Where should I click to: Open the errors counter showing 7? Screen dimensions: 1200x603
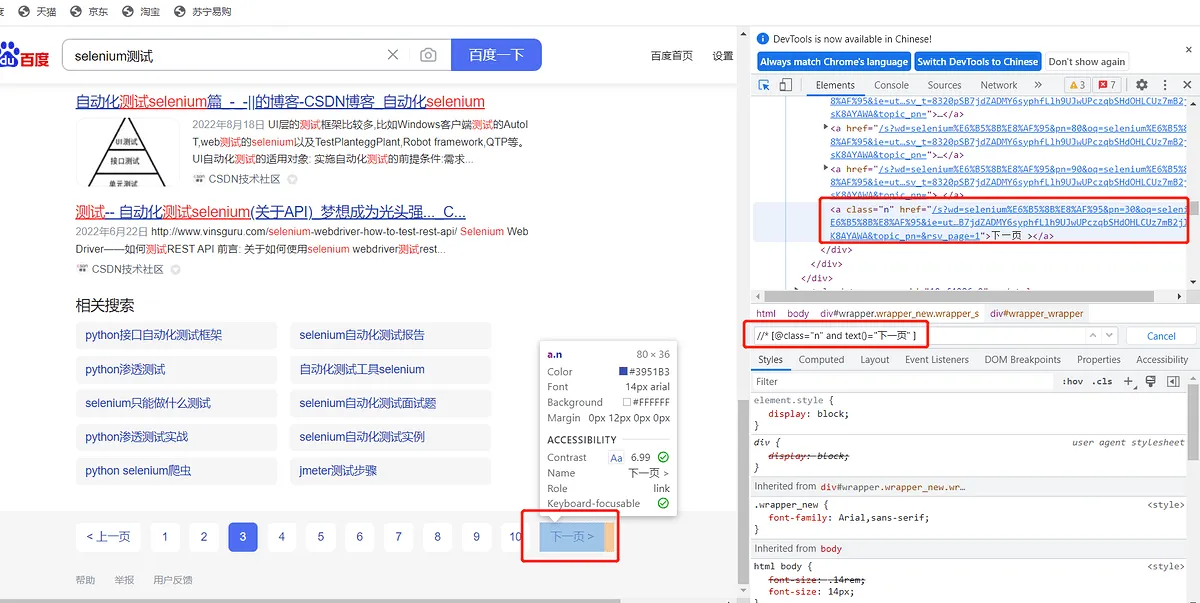[x=1106, y=85]
